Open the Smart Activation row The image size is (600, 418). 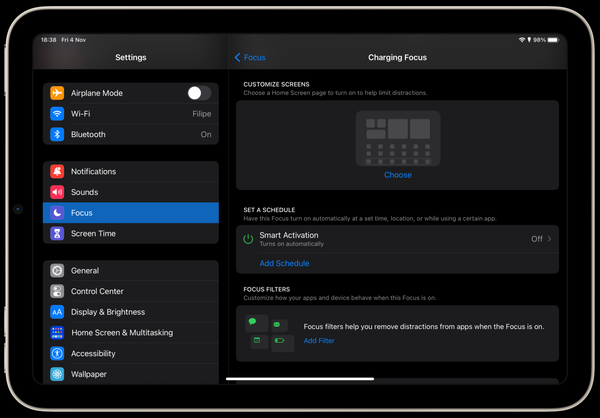coord(397,239)
